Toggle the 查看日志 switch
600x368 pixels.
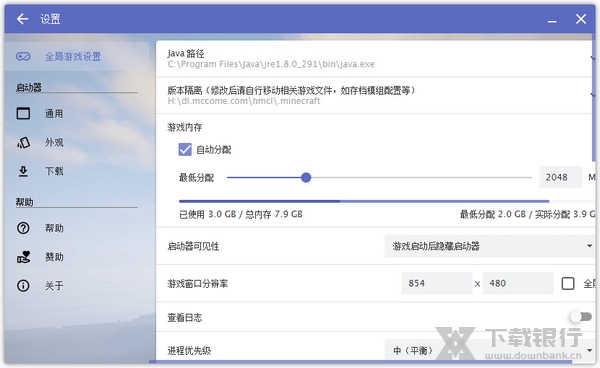(580, 317)
